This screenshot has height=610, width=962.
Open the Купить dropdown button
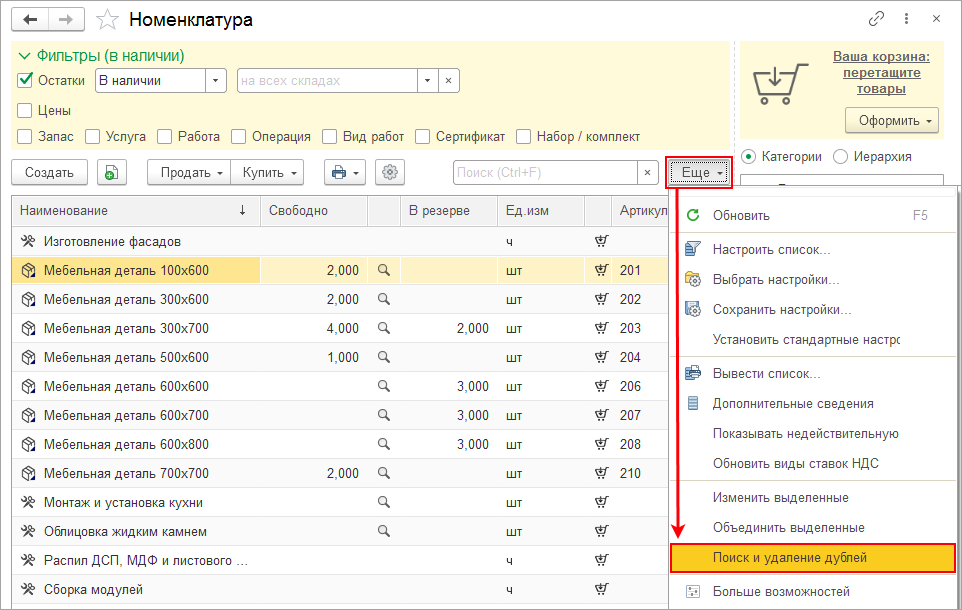[267, 172]
